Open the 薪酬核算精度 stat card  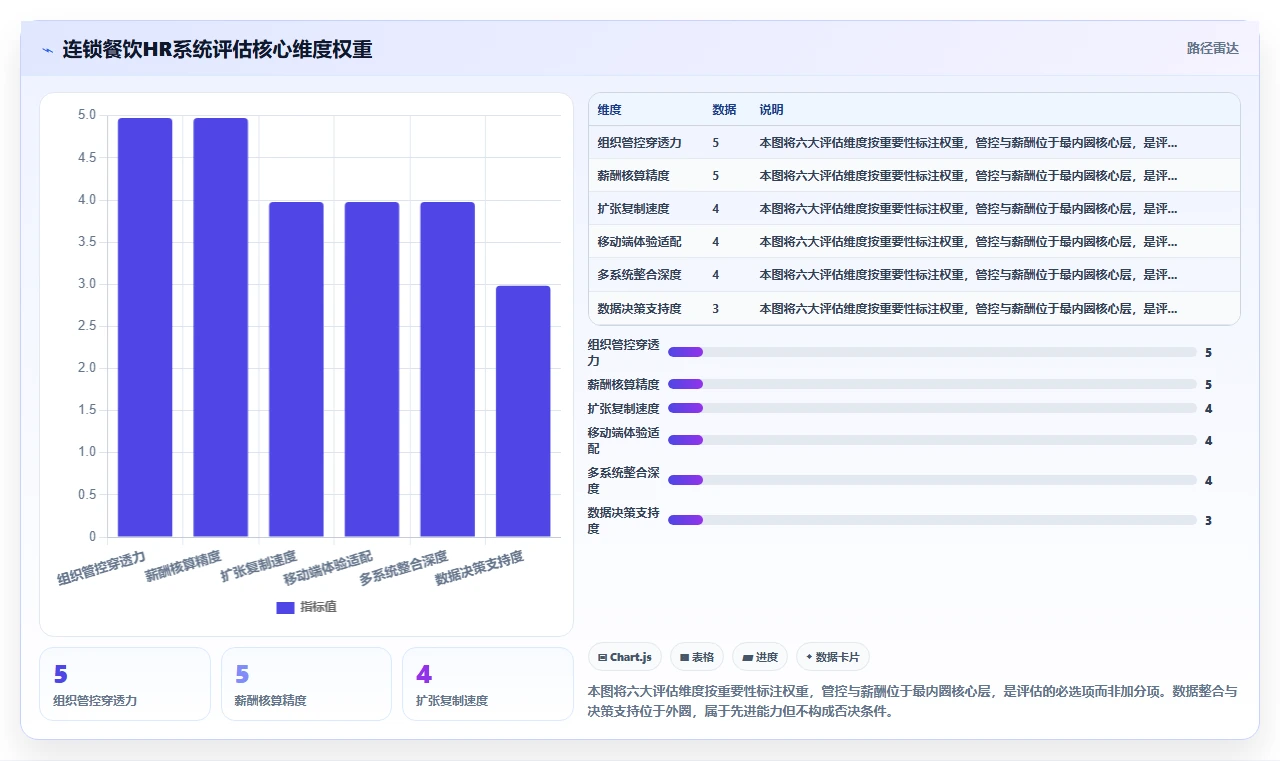pos(306,684)
